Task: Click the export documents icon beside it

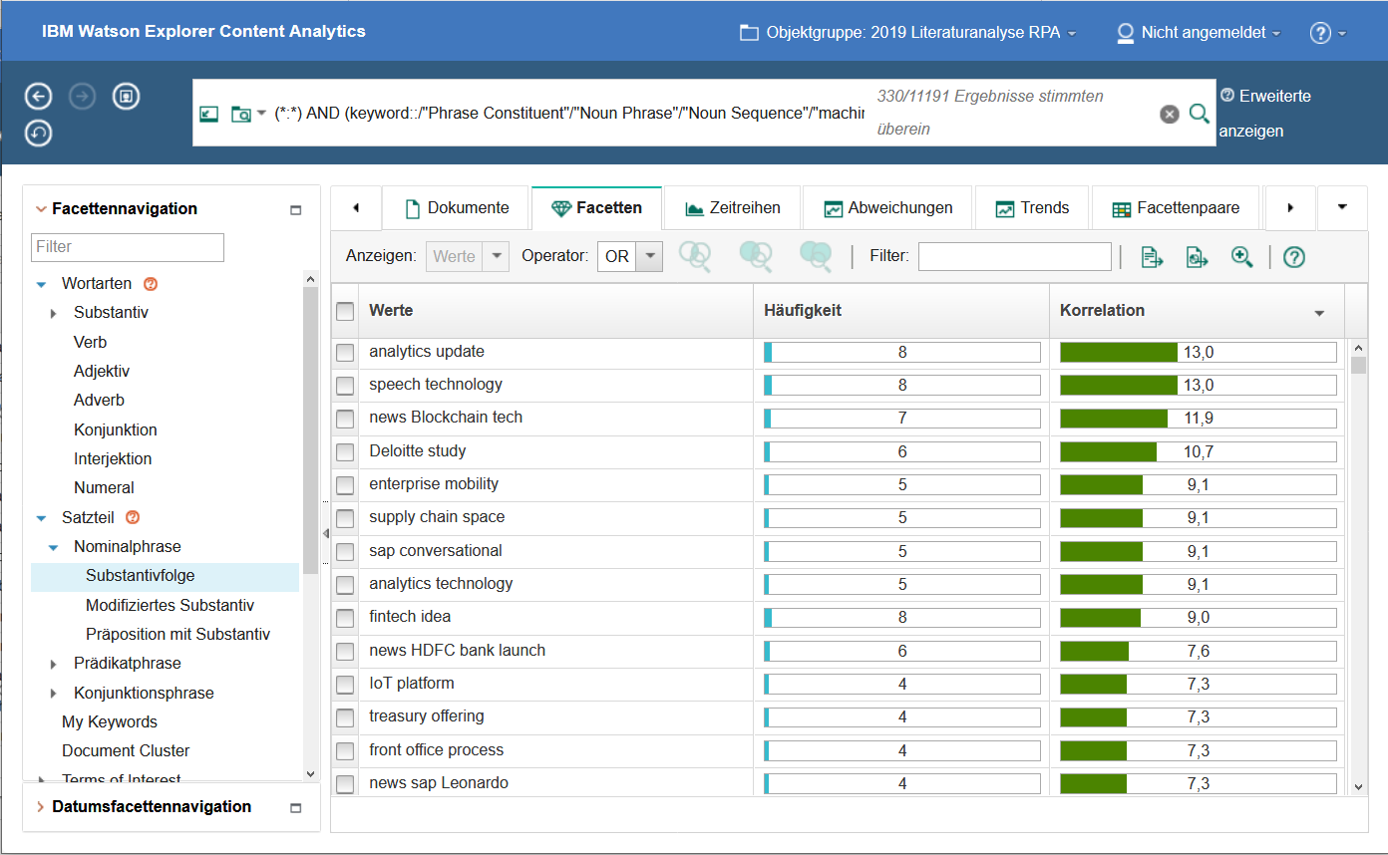Action: (1198, 257)
